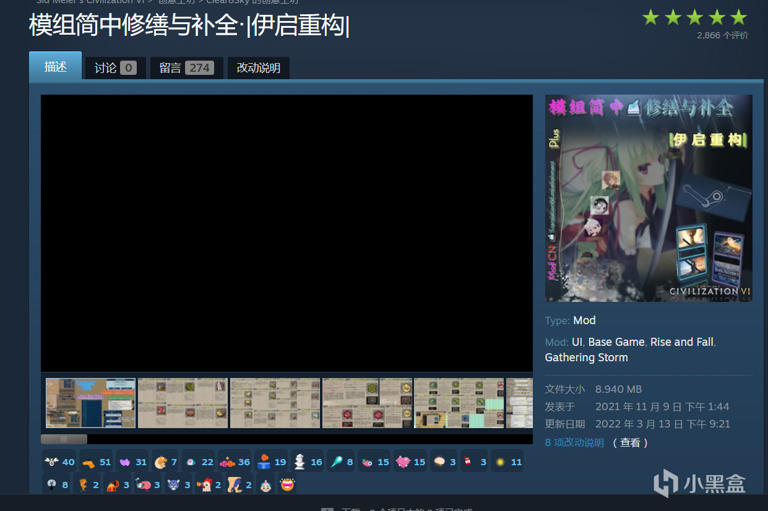This screenshot has height=511, width=768.
Task: Click the clown baby face award
Action: tap(266, 485)
